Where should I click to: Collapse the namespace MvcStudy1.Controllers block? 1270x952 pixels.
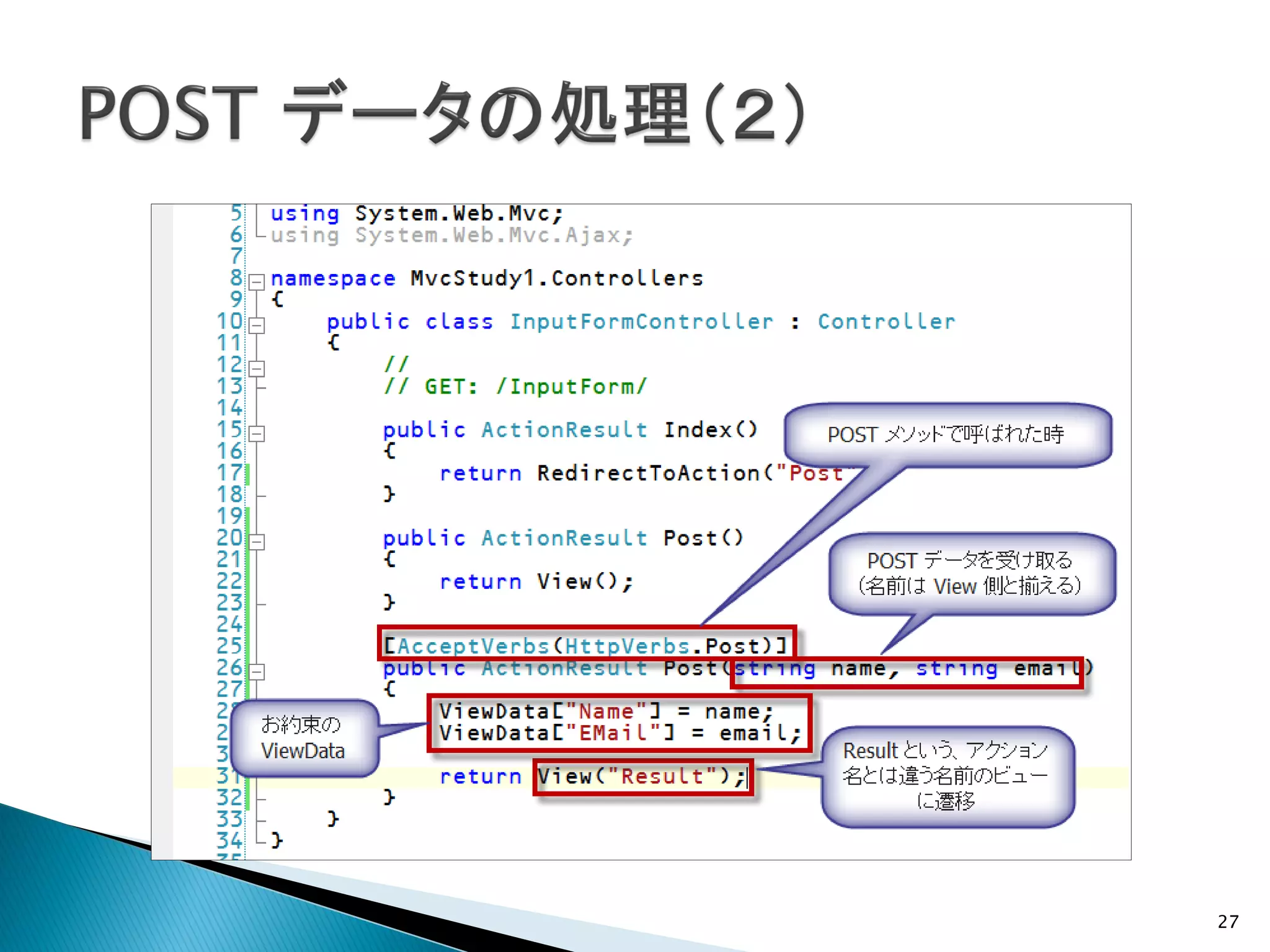tap(256, 282)
